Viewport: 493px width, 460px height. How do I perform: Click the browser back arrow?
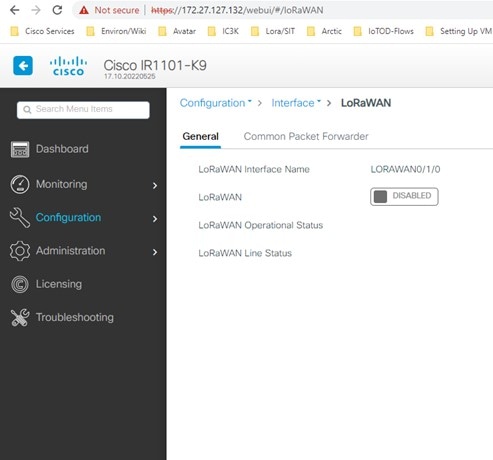(x=15, y=10)
